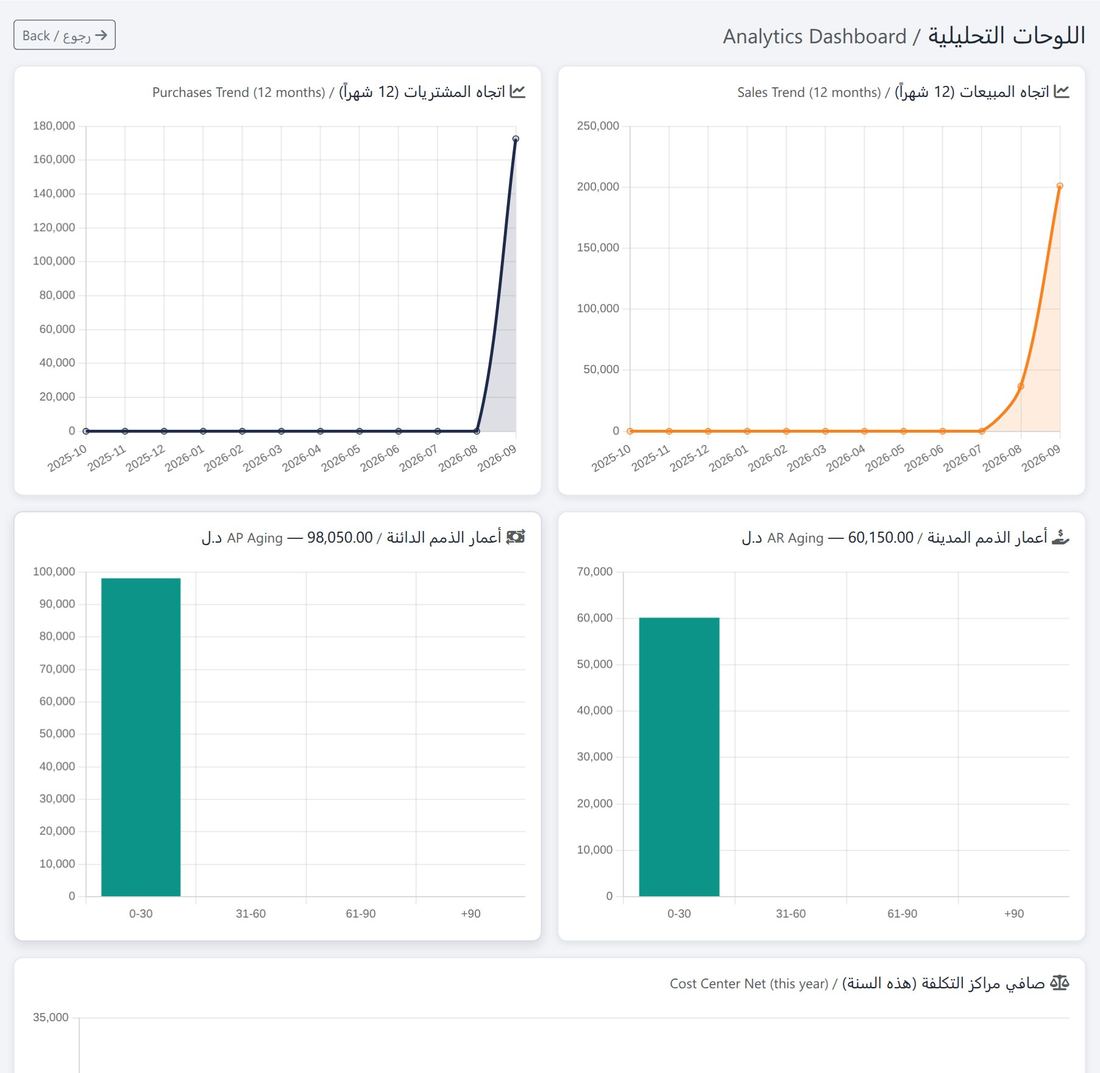Click the 2026-09 data point on Purchases Trend

click(516, 139)
